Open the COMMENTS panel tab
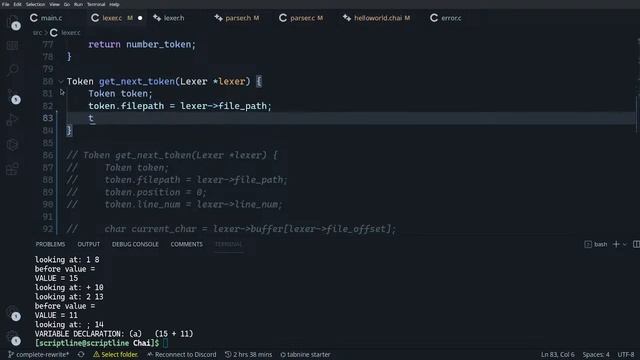640x360 pixels. tap(187, 244)
